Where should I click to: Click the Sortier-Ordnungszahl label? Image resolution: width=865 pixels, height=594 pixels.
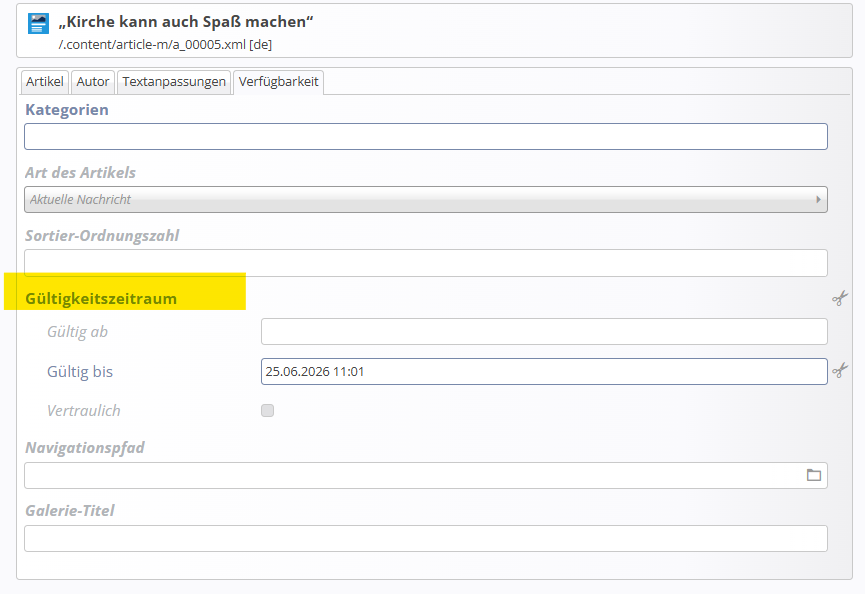pos(102,236)
